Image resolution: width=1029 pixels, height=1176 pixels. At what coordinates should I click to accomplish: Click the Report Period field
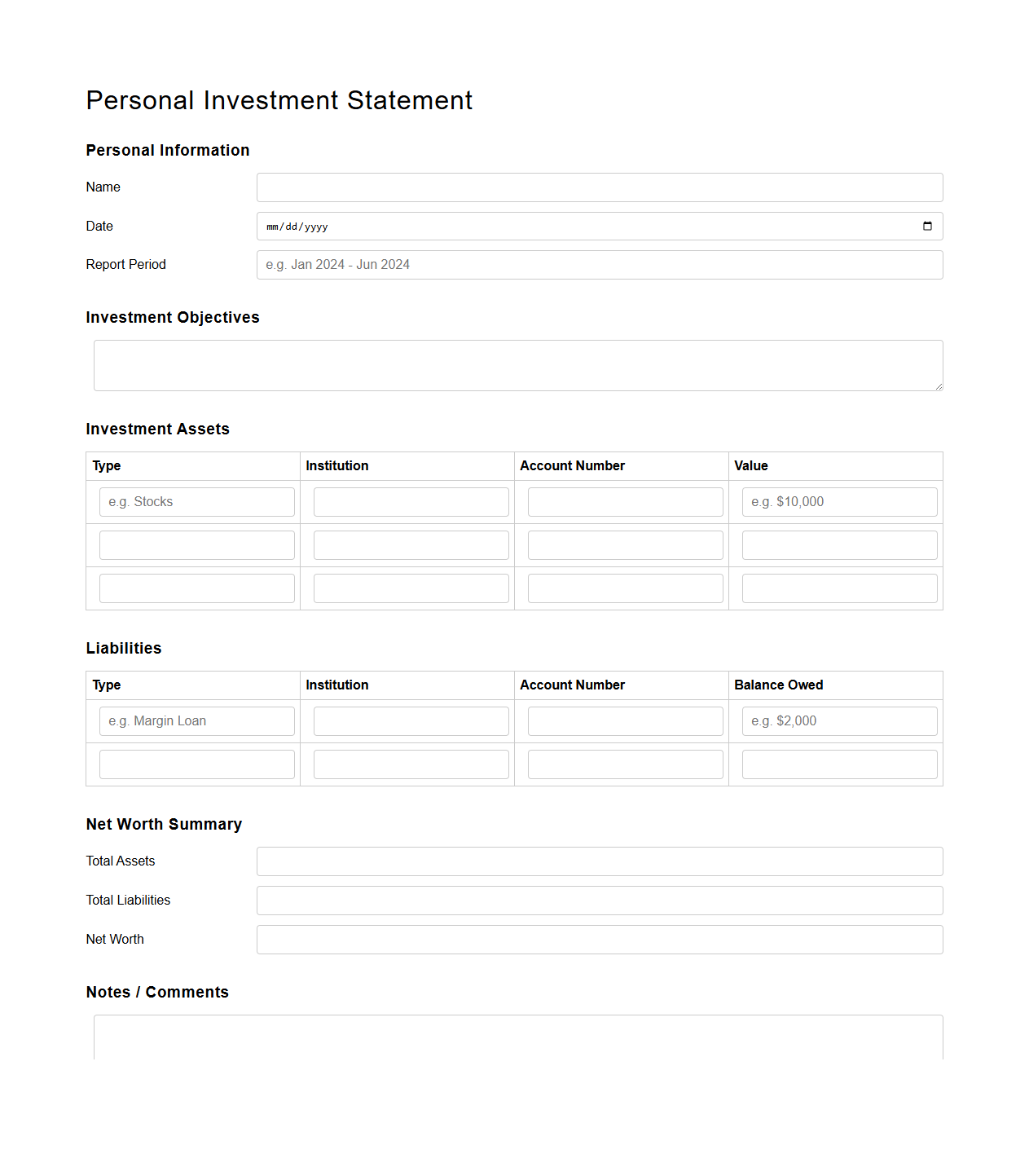pyautogui.click(x=600, y=264)
